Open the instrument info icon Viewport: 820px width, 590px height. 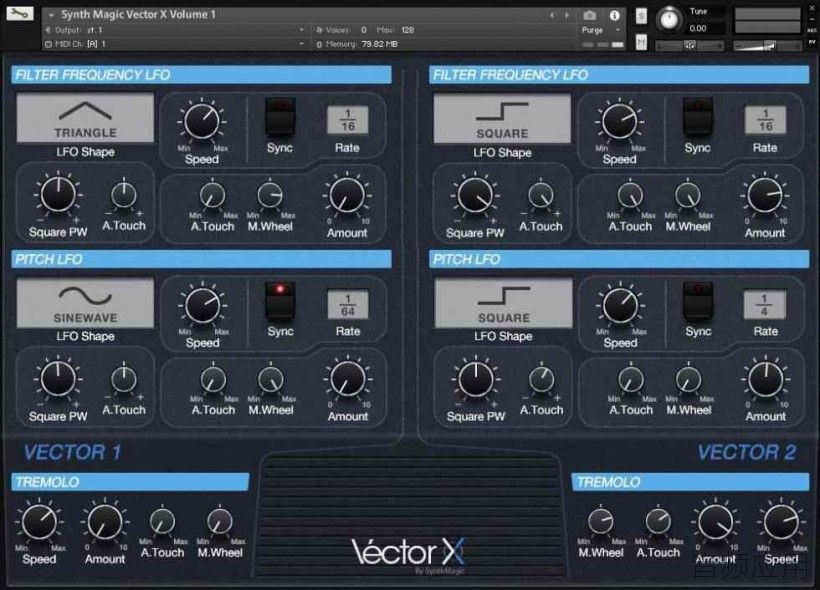614,16
